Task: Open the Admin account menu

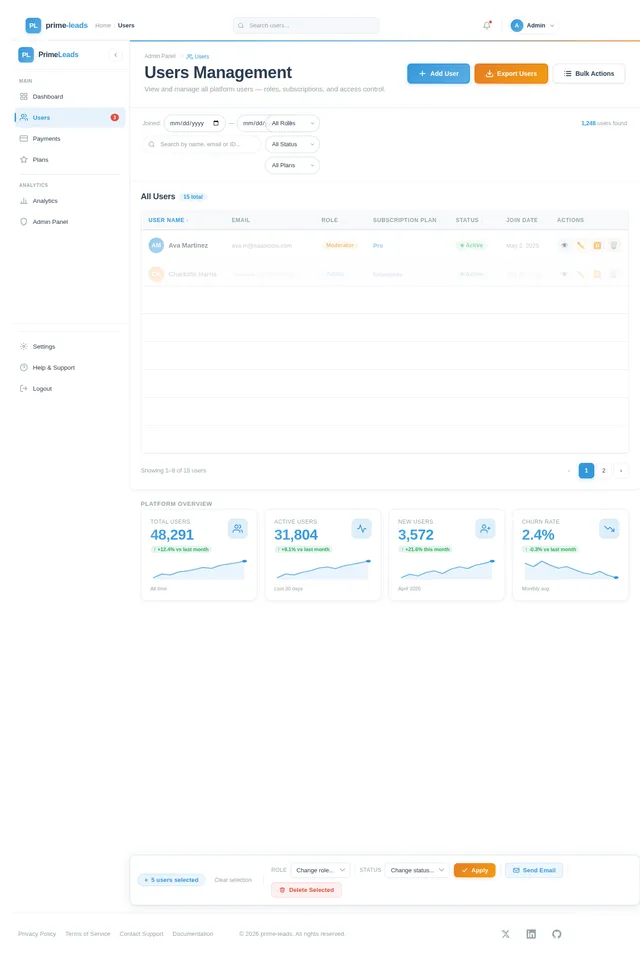Action: 533,25
